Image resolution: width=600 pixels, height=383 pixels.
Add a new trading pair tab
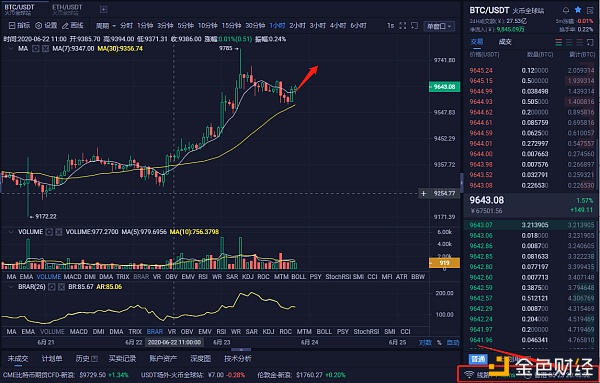point(103,9)
